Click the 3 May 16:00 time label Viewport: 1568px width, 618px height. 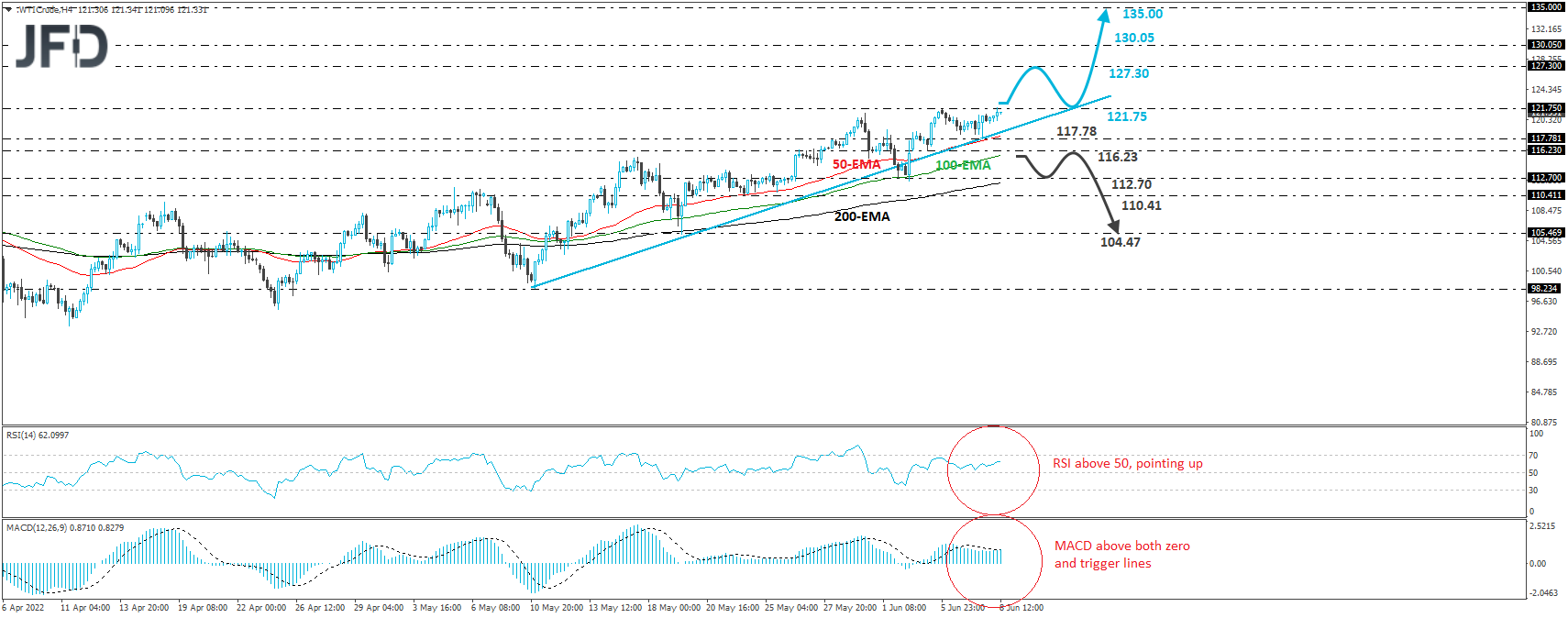437,608
